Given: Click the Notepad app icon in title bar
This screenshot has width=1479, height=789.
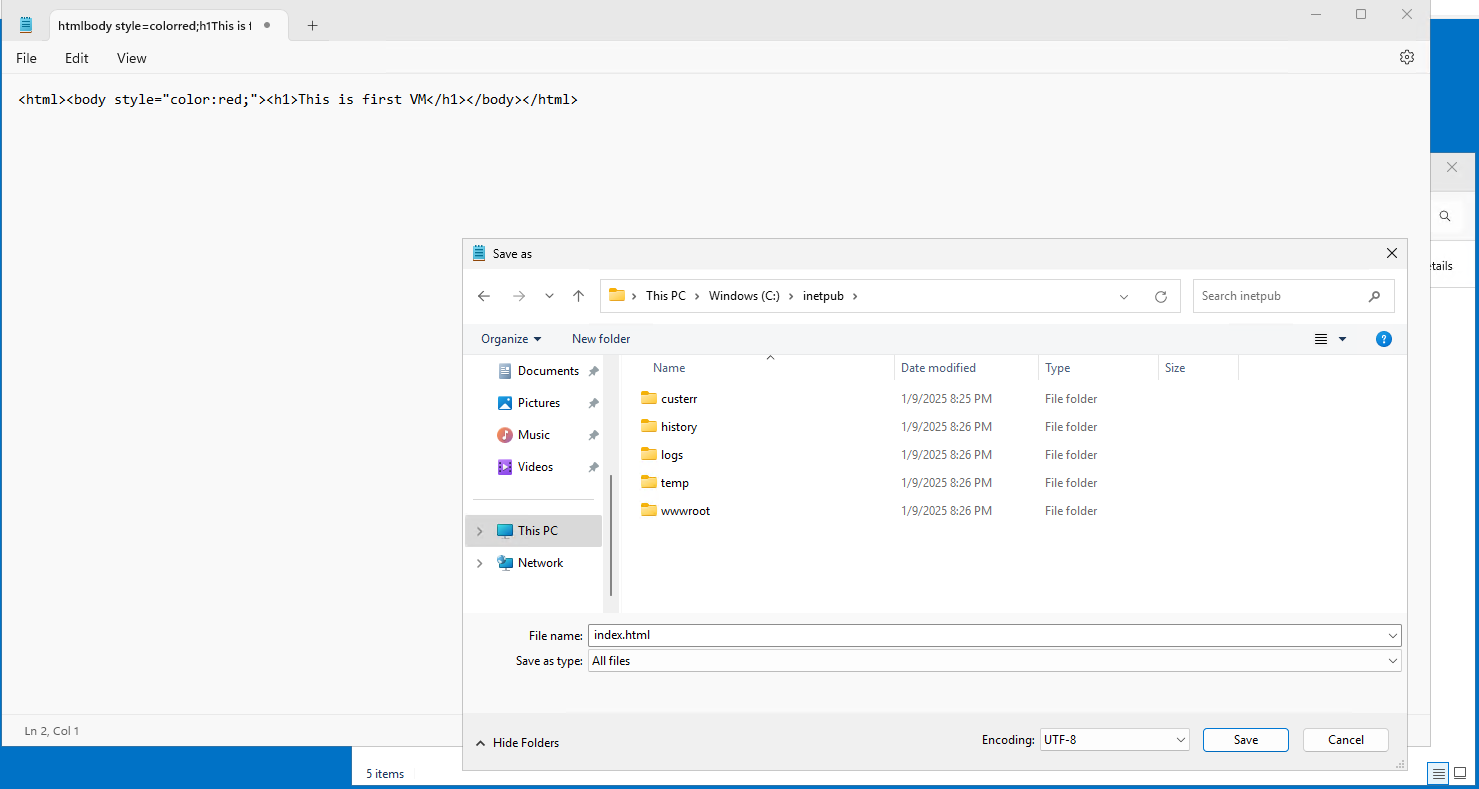Looking at the screenshot, I should [x=26, y=25].
